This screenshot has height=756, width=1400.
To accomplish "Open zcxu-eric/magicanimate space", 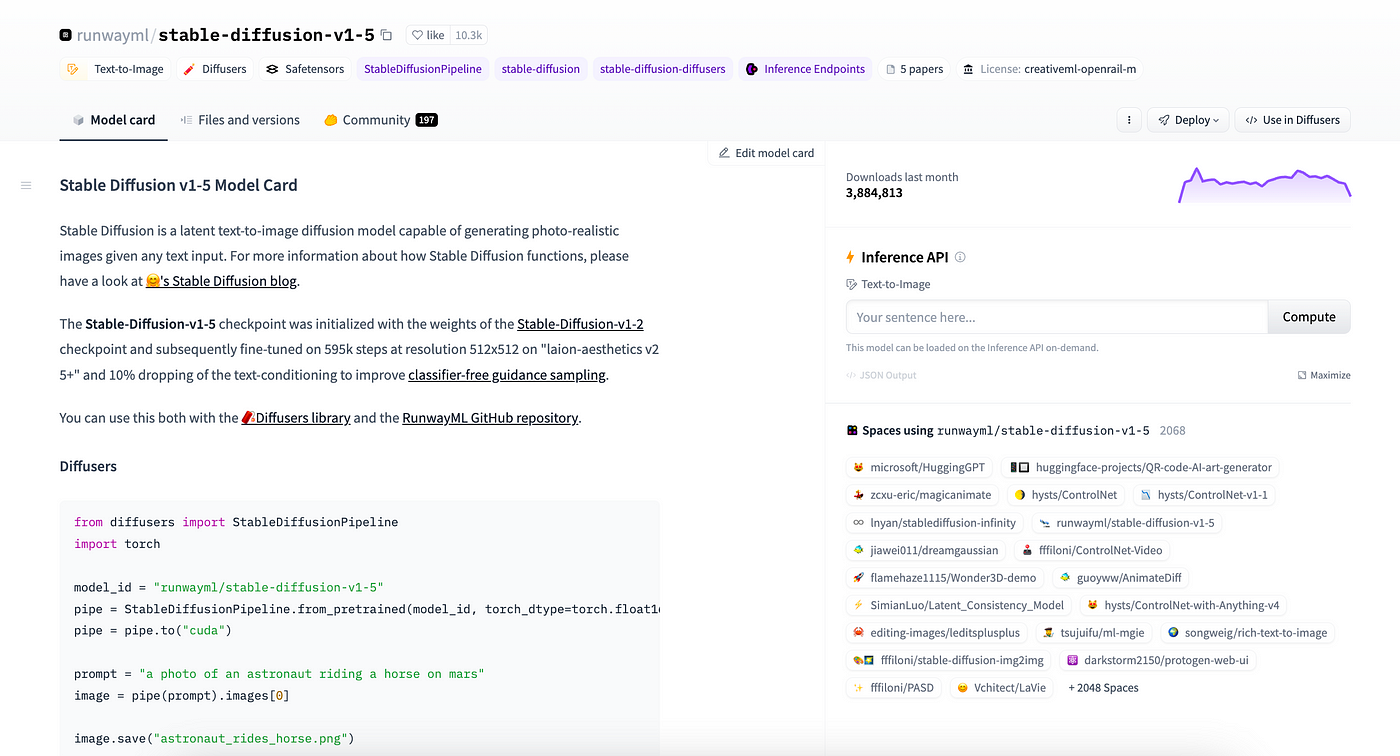I will [922, 495].
